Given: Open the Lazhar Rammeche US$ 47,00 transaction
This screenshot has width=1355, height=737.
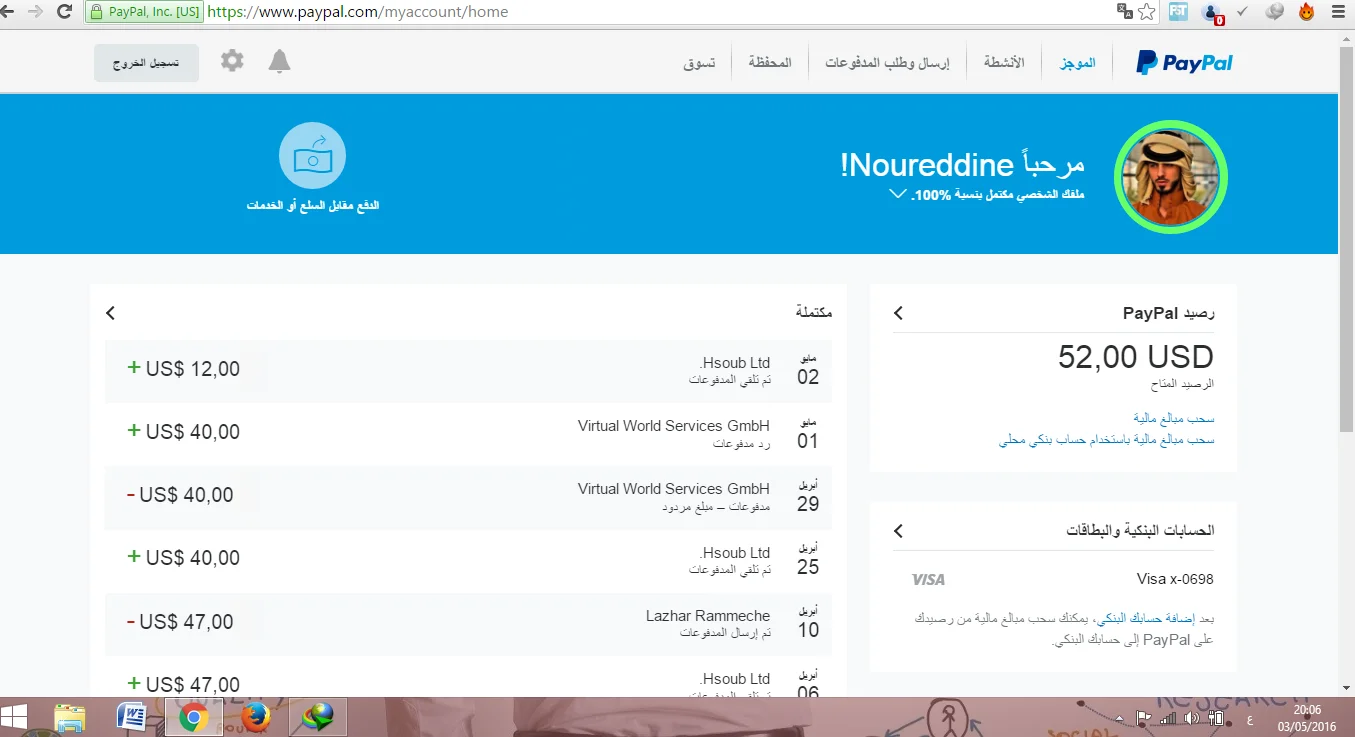Looking at the screenshot, I should 468,622.
